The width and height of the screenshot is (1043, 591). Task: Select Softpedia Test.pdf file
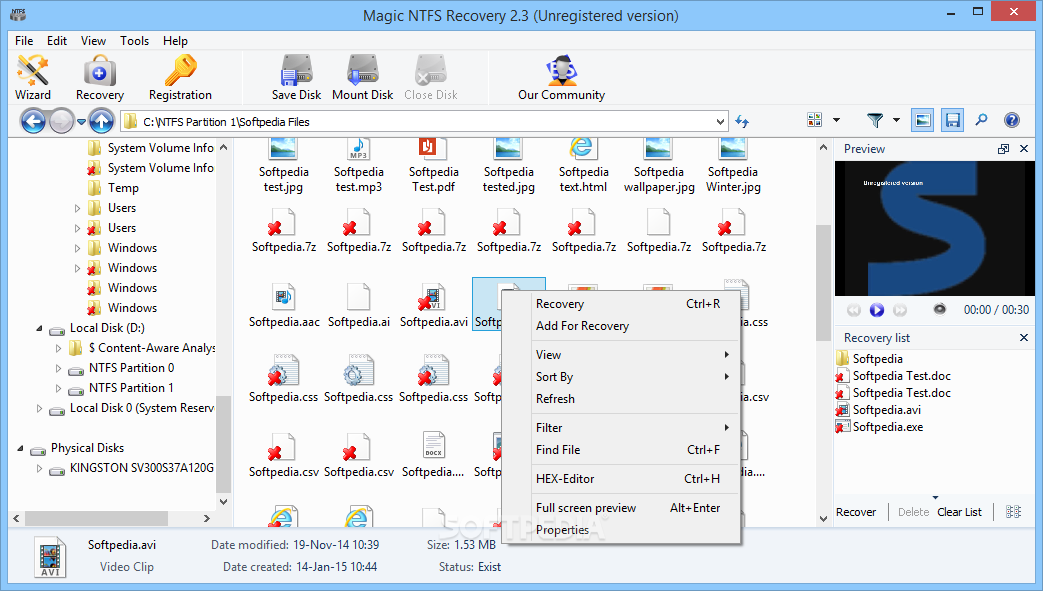click(x=434, y=166)
